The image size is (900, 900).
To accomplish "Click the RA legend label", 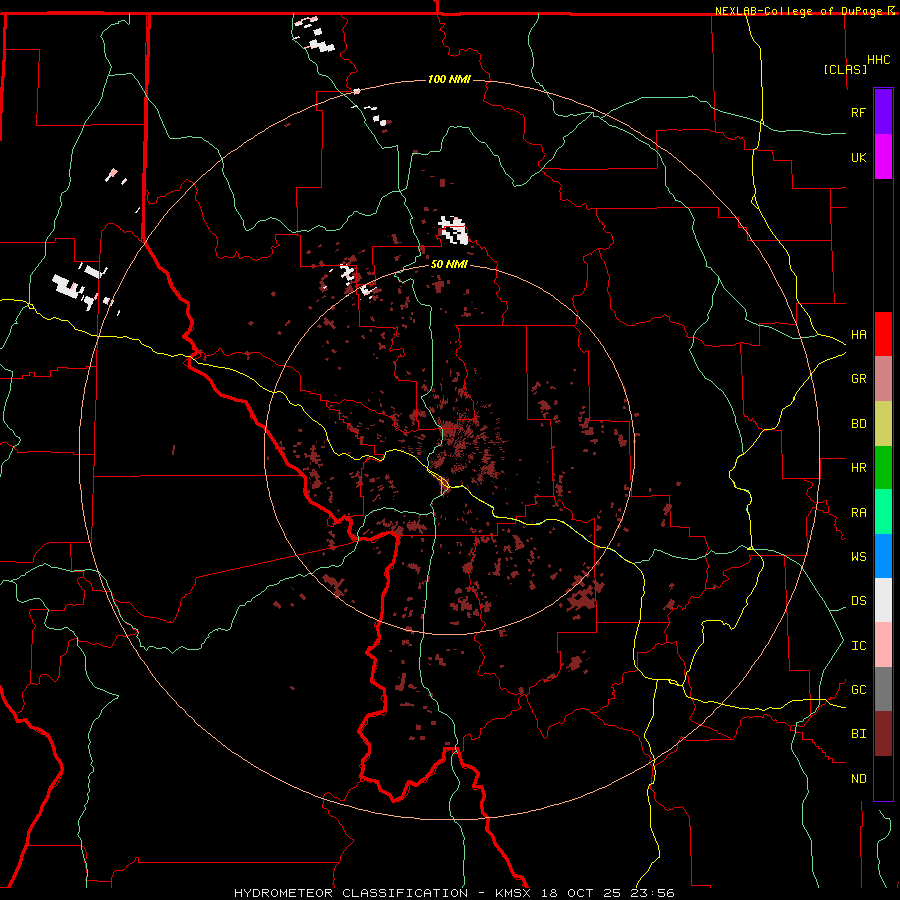I will (858, 512).
